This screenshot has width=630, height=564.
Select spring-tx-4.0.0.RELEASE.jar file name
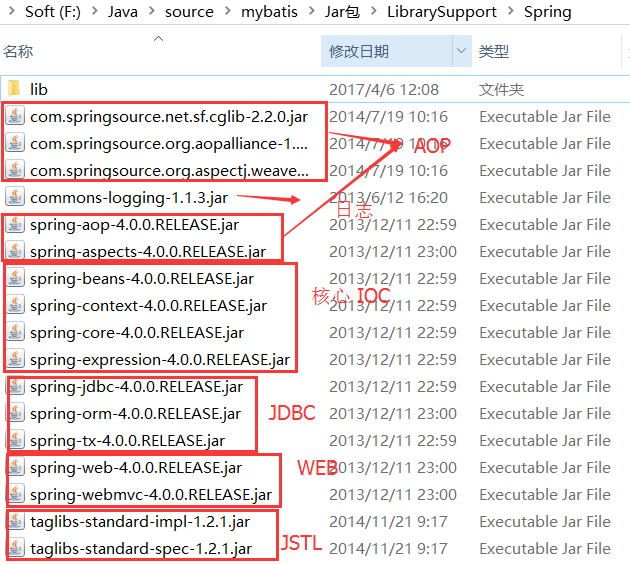coord(127,441)
